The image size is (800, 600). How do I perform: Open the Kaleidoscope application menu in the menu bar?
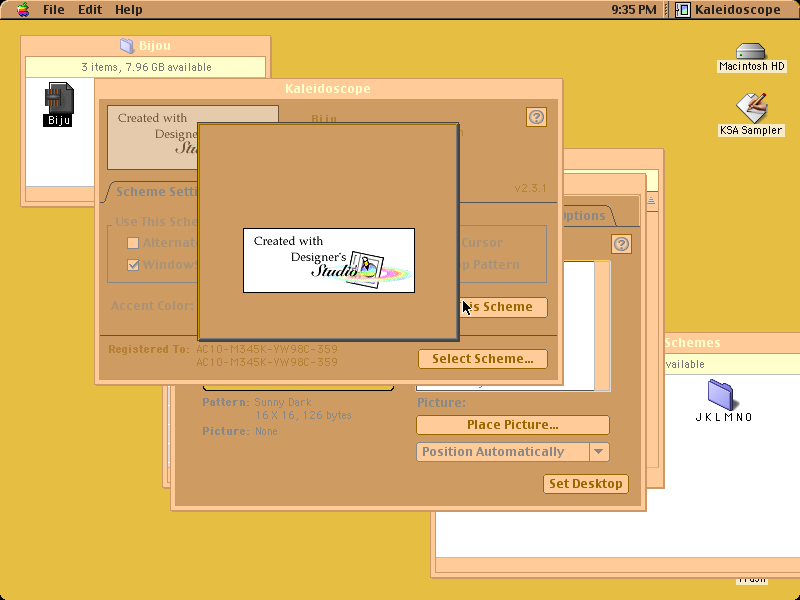point(728,10)
